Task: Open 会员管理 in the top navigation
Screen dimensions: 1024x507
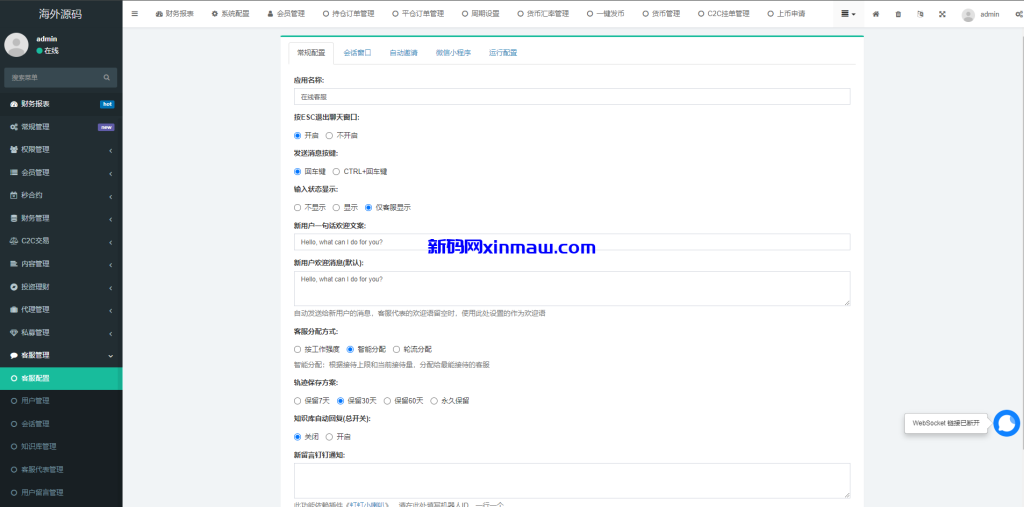Action: [286, 14]
